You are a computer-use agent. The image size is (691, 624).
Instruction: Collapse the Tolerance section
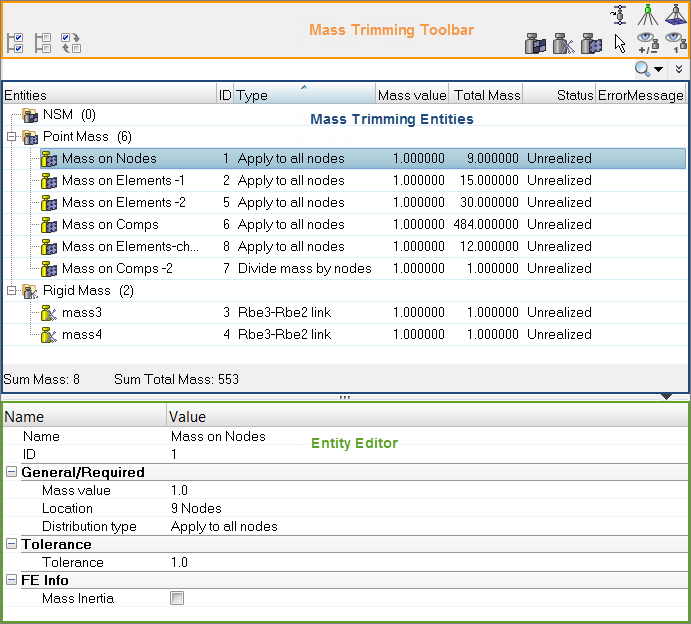tap(11, 544)
